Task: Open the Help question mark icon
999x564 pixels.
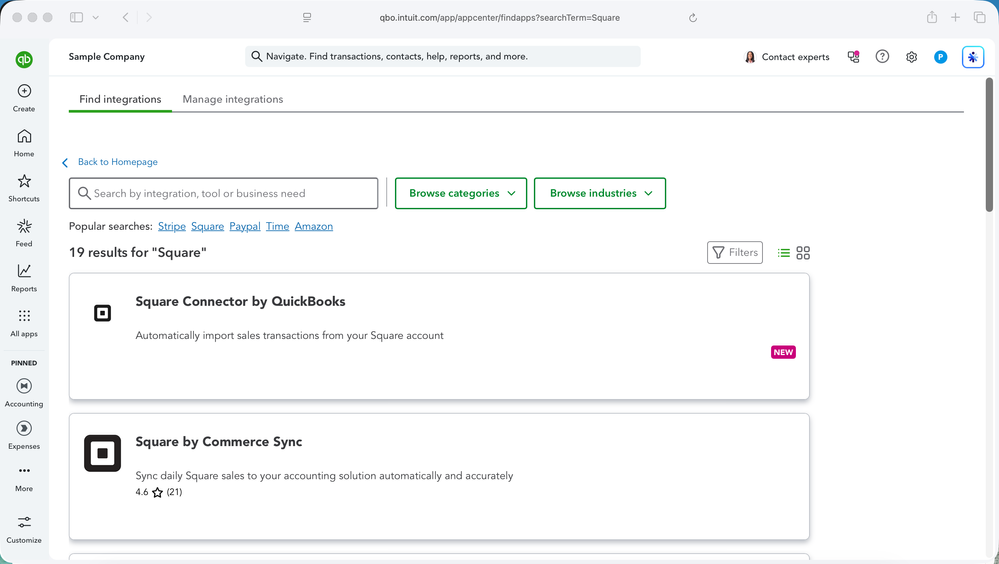Action: [x=882, y=57]
